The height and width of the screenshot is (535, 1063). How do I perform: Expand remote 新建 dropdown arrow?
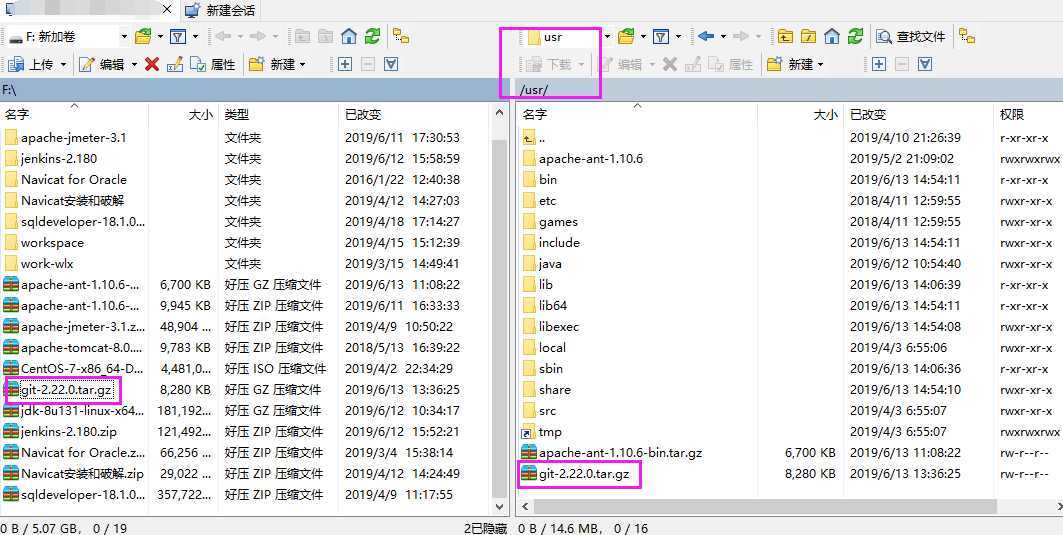(820, 65)
